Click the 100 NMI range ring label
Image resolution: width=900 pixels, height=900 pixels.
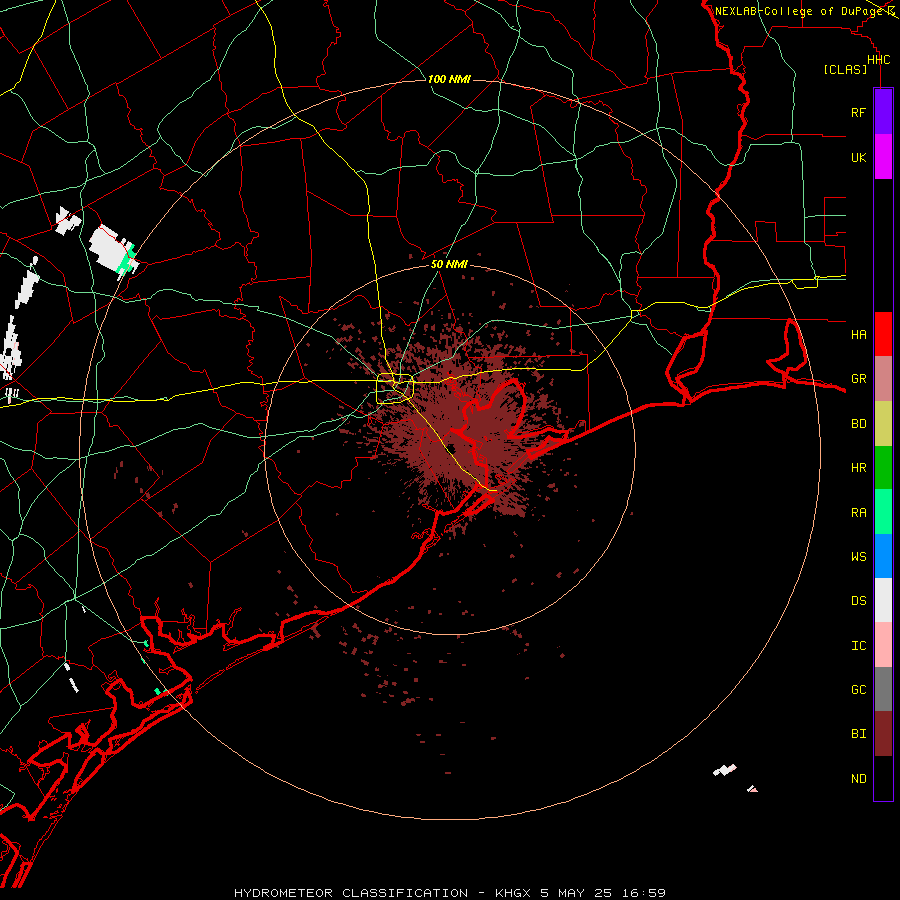(x=449, y=79)
